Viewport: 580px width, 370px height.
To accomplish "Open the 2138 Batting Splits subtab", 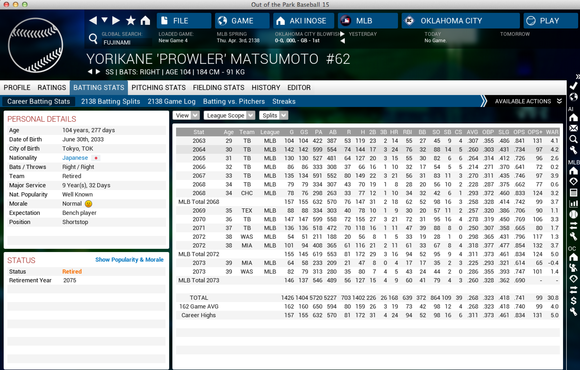I will (x=111, y=101).
